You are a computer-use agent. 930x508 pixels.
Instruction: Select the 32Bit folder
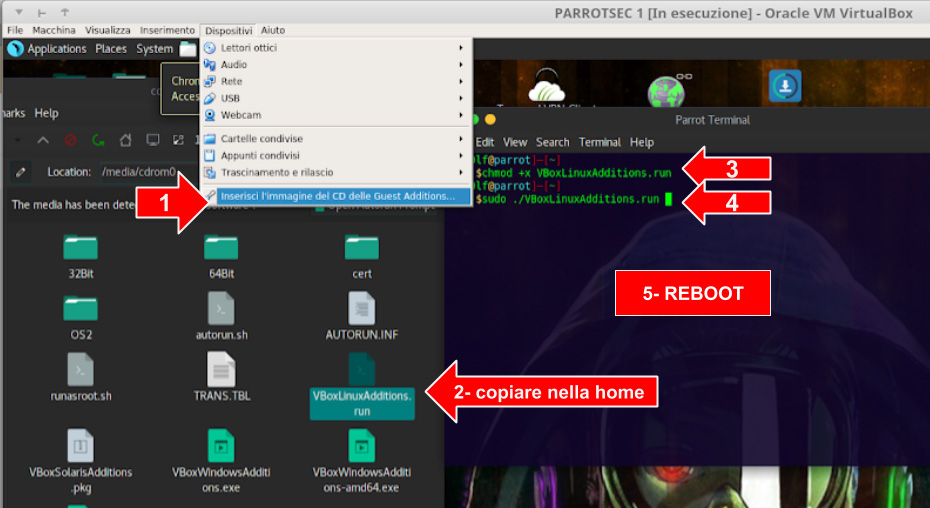coord(81,257)
